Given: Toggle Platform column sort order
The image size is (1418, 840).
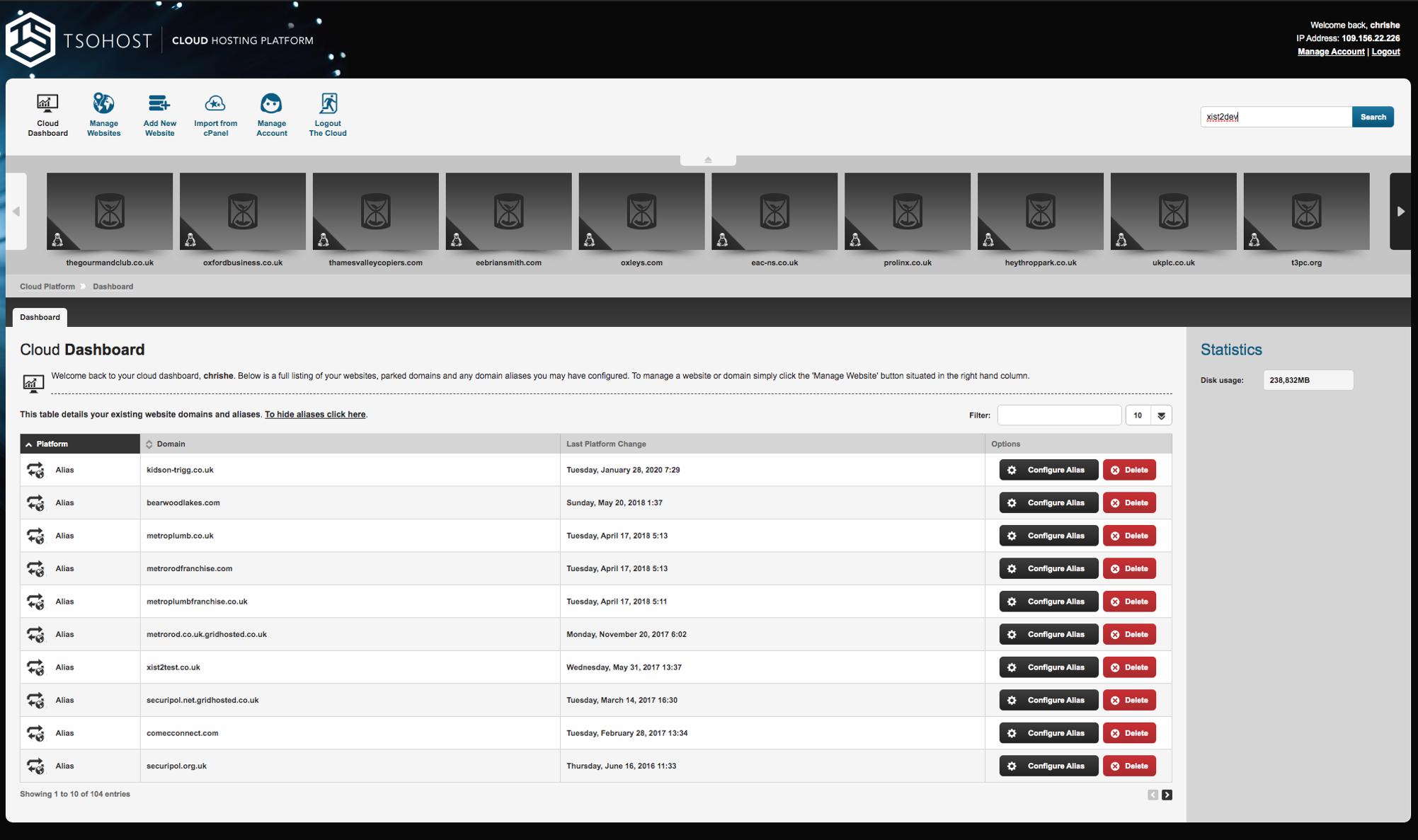Looking at the screenshot, I should 52,444.
